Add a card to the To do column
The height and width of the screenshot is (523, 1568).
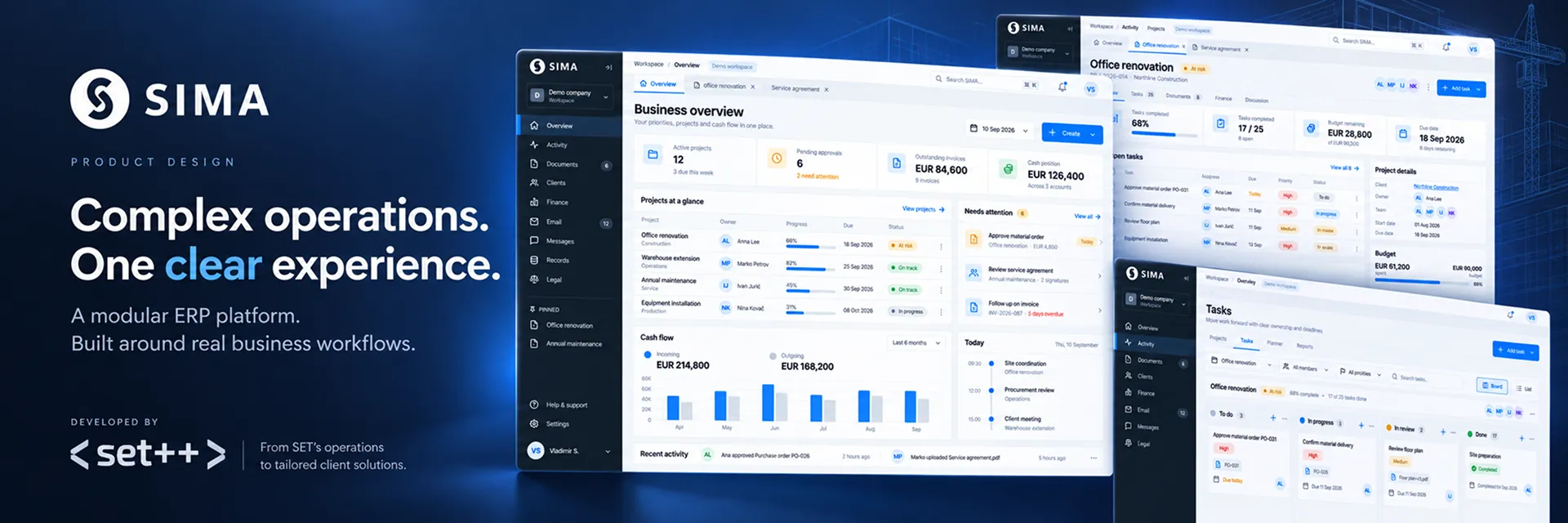coord(1272,418)
